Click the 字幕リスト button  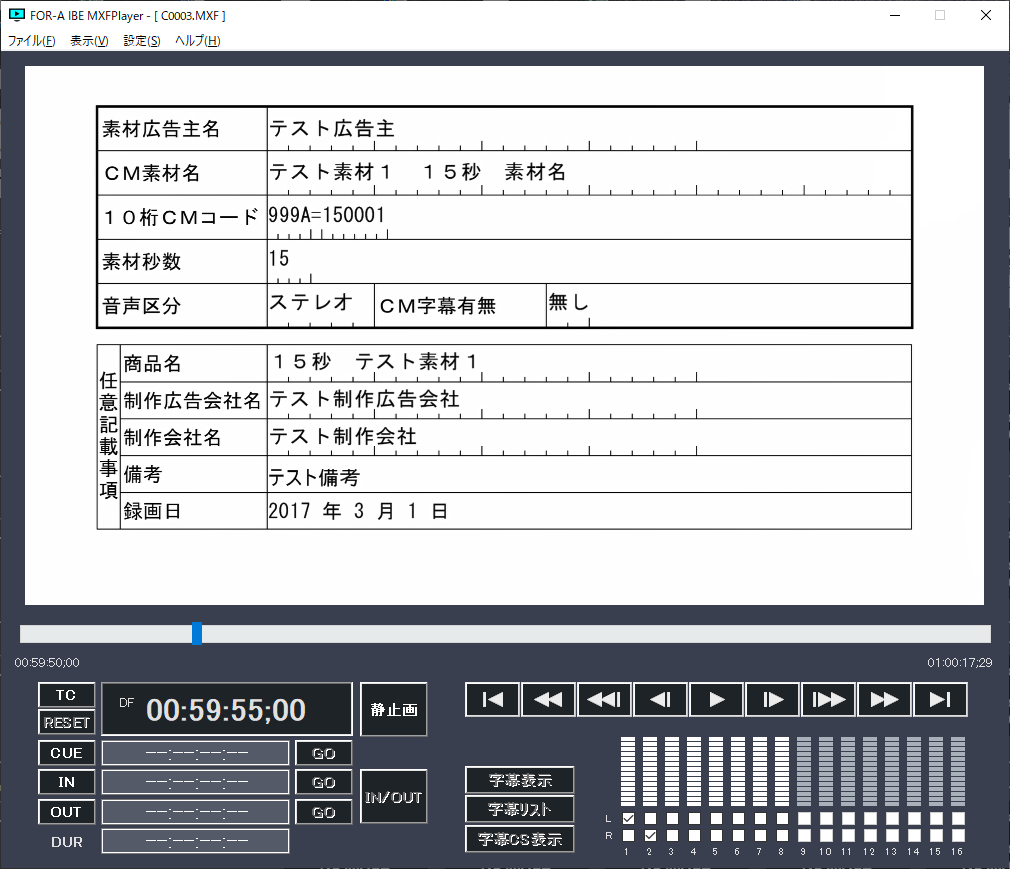pyautogui.click(x=519, y=809)
